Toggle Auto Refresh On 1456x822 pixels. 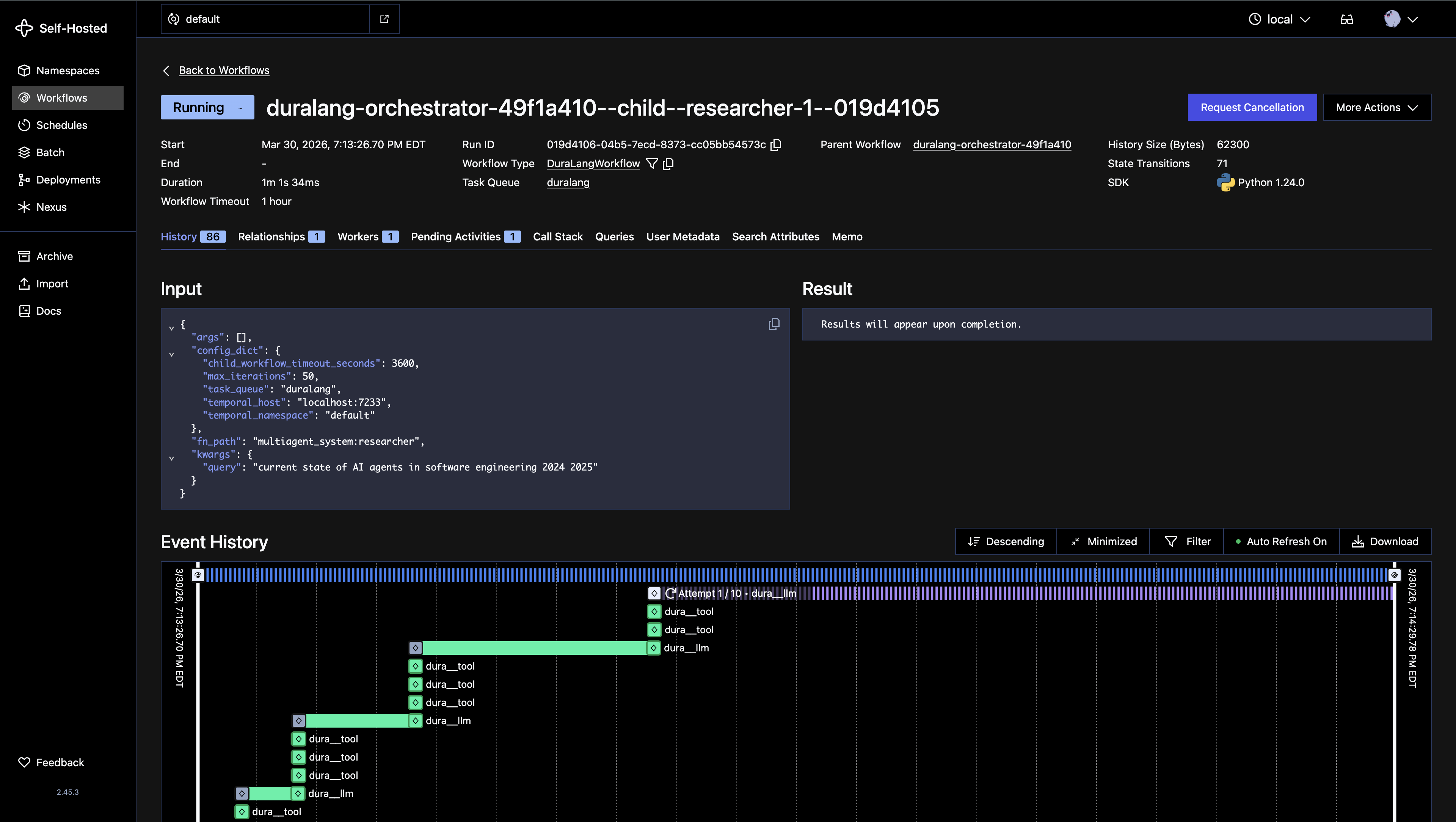[x=1281, y=541]
